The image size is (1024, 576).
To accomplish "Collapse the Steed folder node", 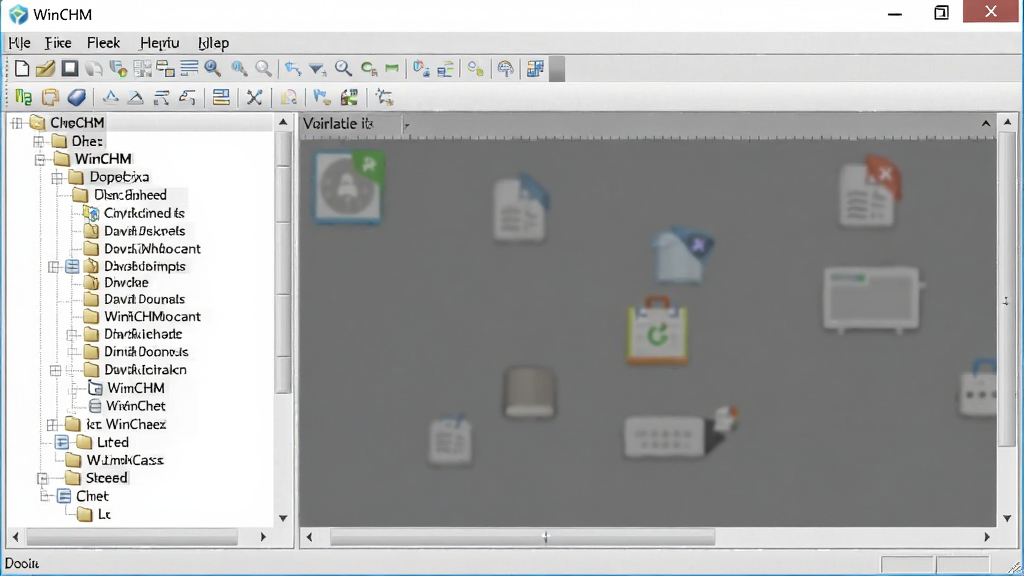I will coord(42,478).
